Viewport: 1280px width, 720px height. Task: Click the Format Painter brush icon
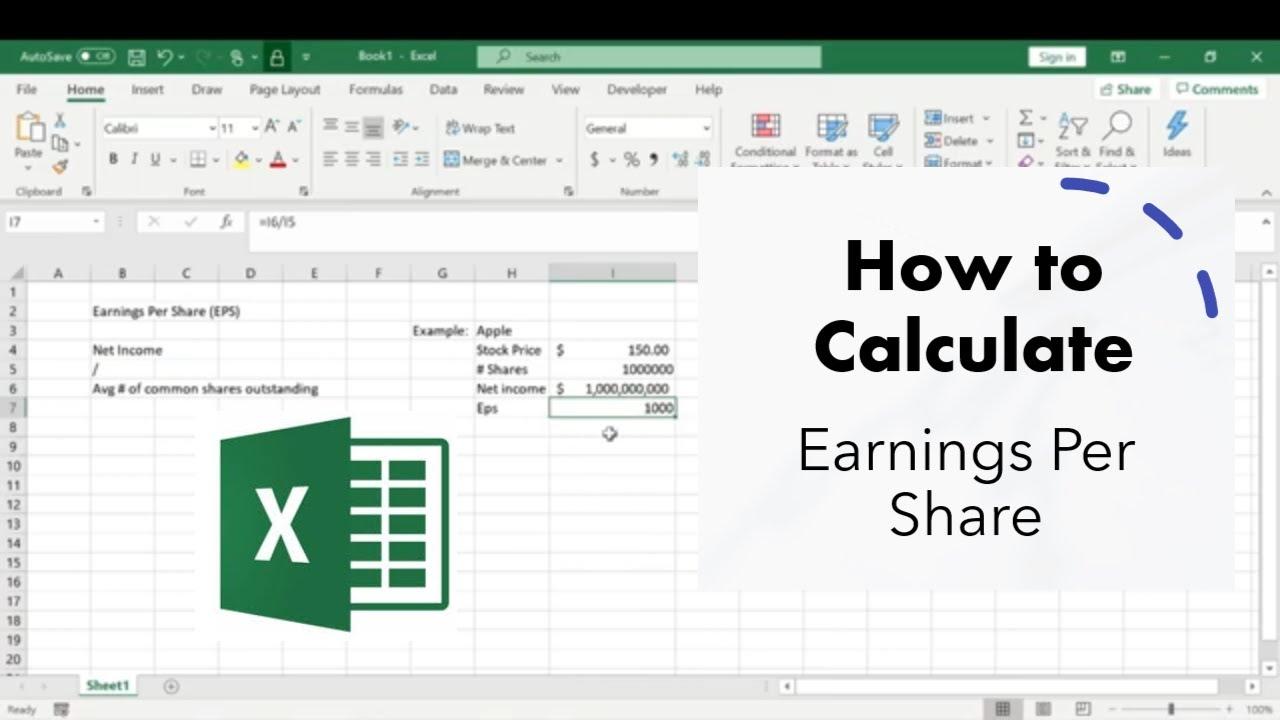coord(60,166)
